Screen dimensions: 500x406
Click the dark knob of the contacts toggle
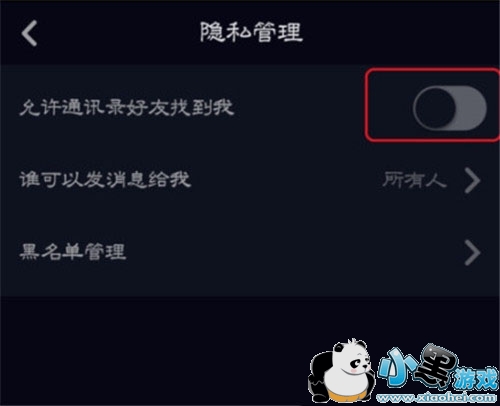tap(435, 108)
